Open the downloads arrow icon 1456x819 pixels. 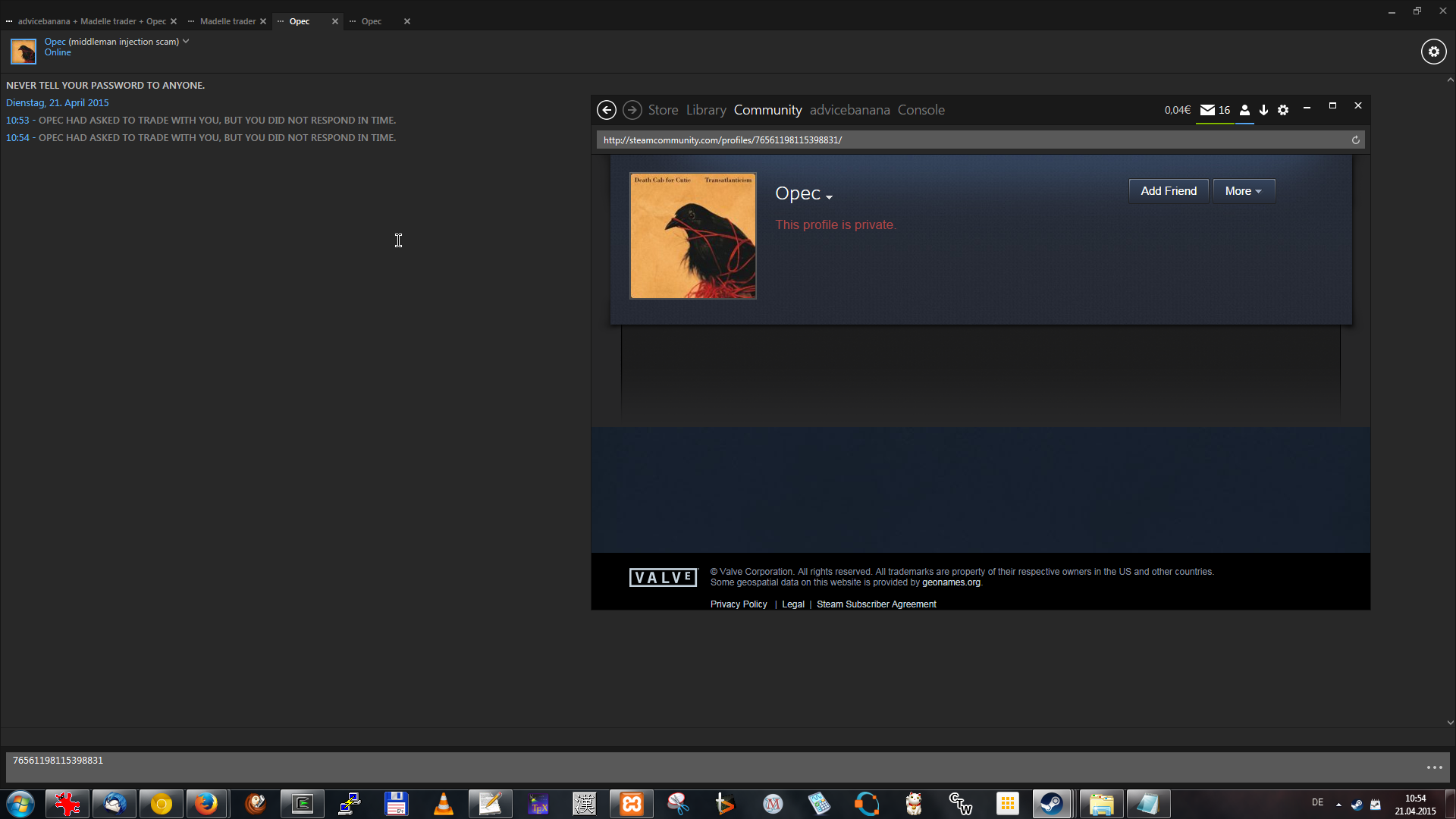coord(1263,110)
